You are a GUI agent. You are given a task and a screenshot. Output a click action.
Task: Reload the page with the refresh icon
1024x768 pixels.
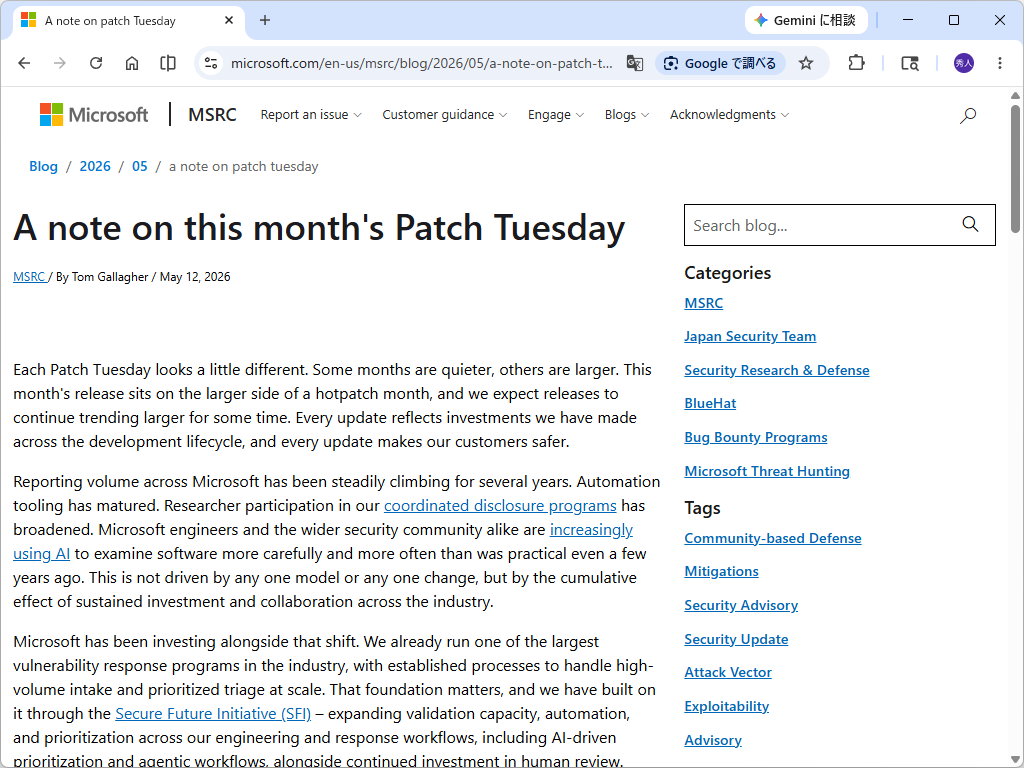[96, 63]
